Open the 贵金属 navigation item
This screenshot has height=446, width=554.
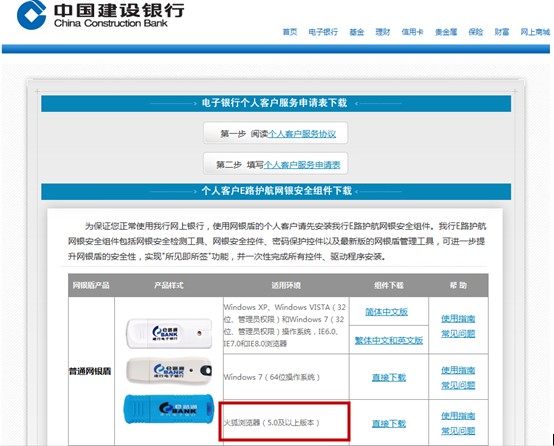pyautogui.click(x=446, y=32)
